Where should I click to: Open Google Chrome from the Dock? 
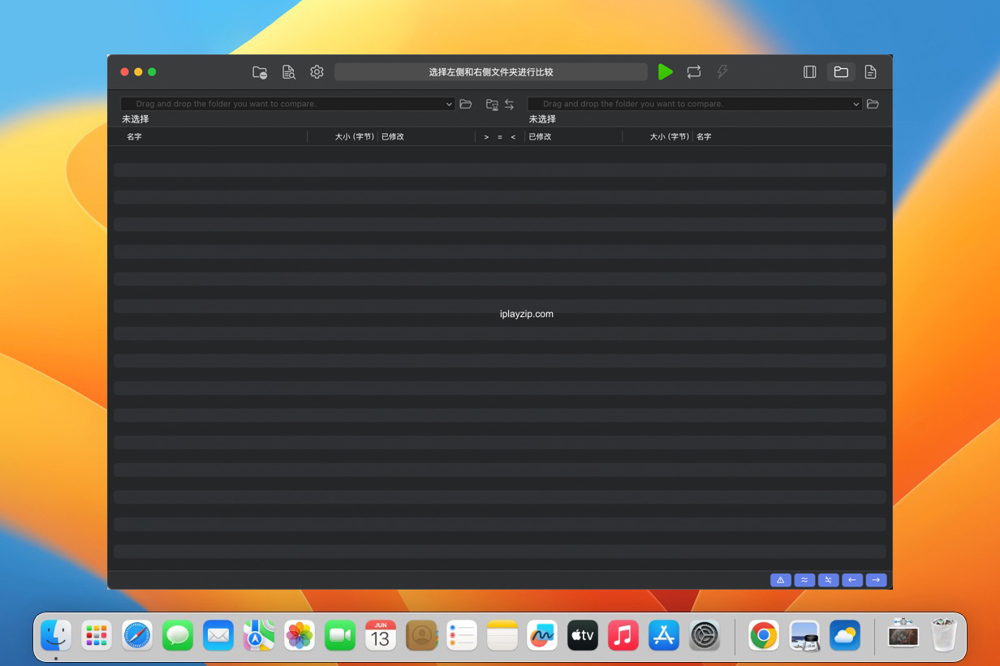tap(763, 635)
